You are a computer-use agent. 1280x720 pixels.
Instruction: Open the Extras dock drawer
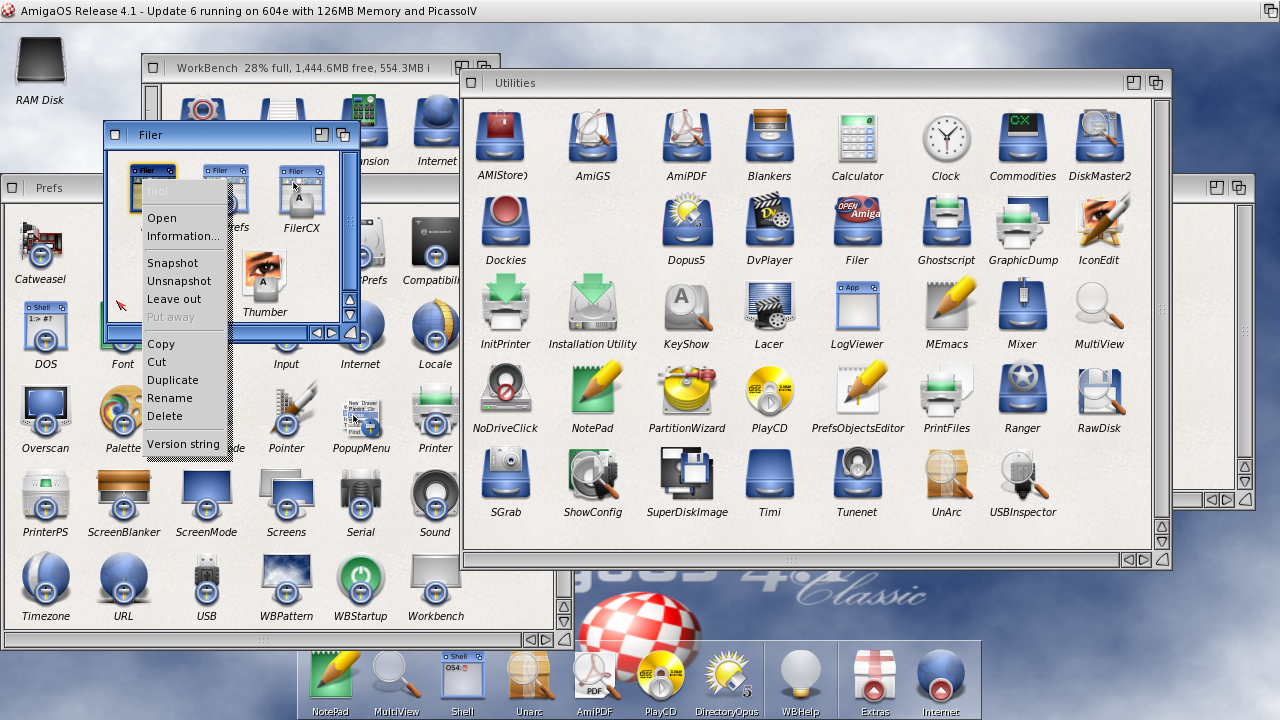click(874, 677)
